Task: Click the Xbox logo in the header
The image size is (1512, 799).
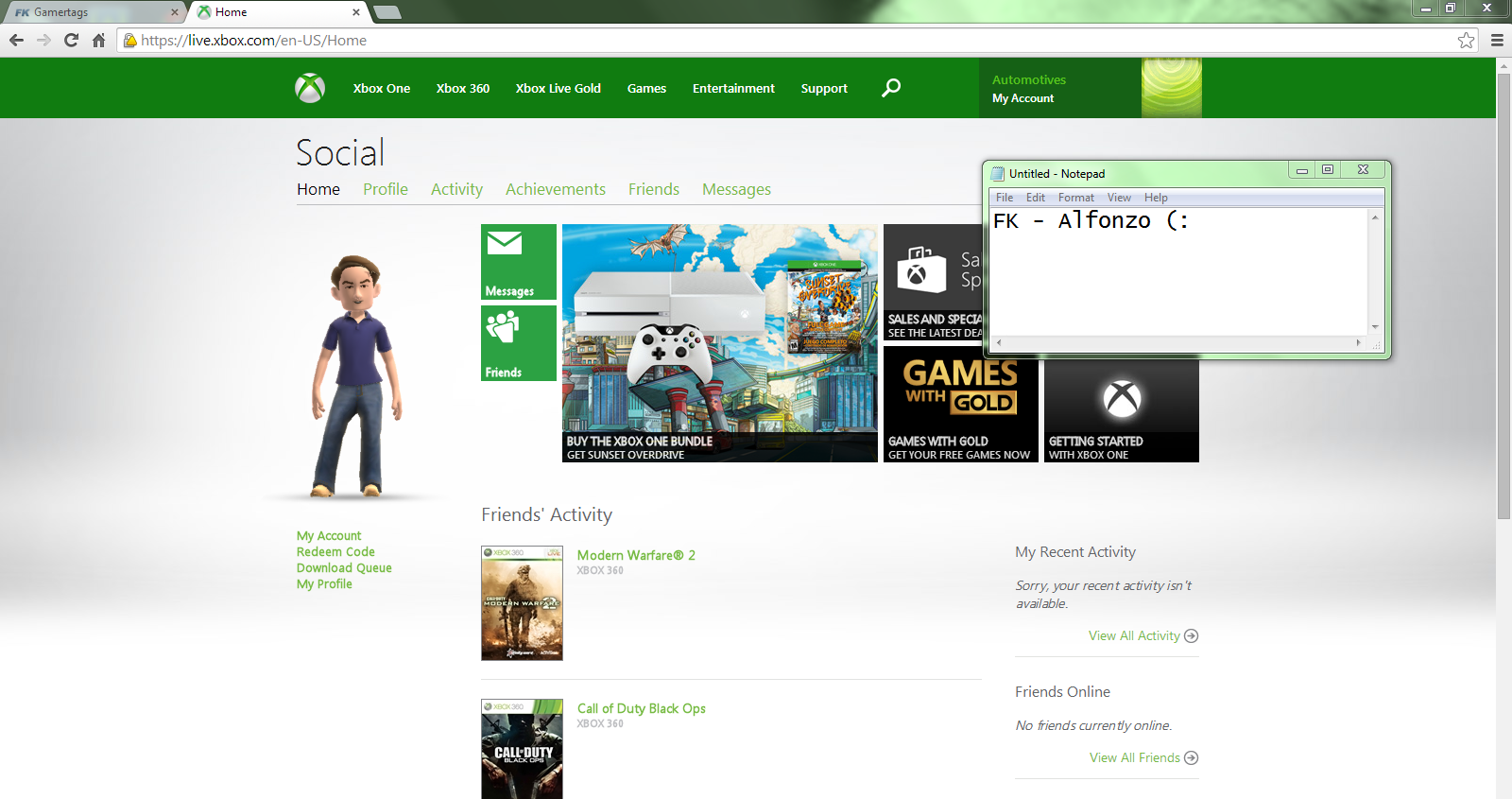Action: 310,88
